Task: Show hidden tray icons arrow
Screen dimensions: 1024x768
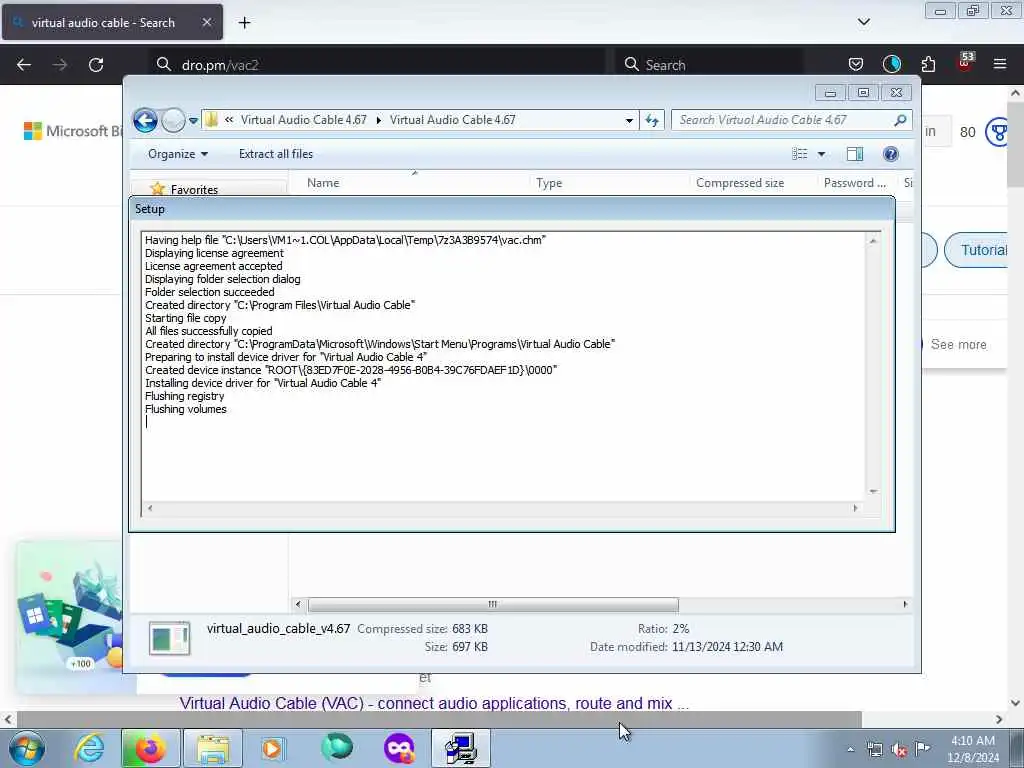Action: point(850,749)
